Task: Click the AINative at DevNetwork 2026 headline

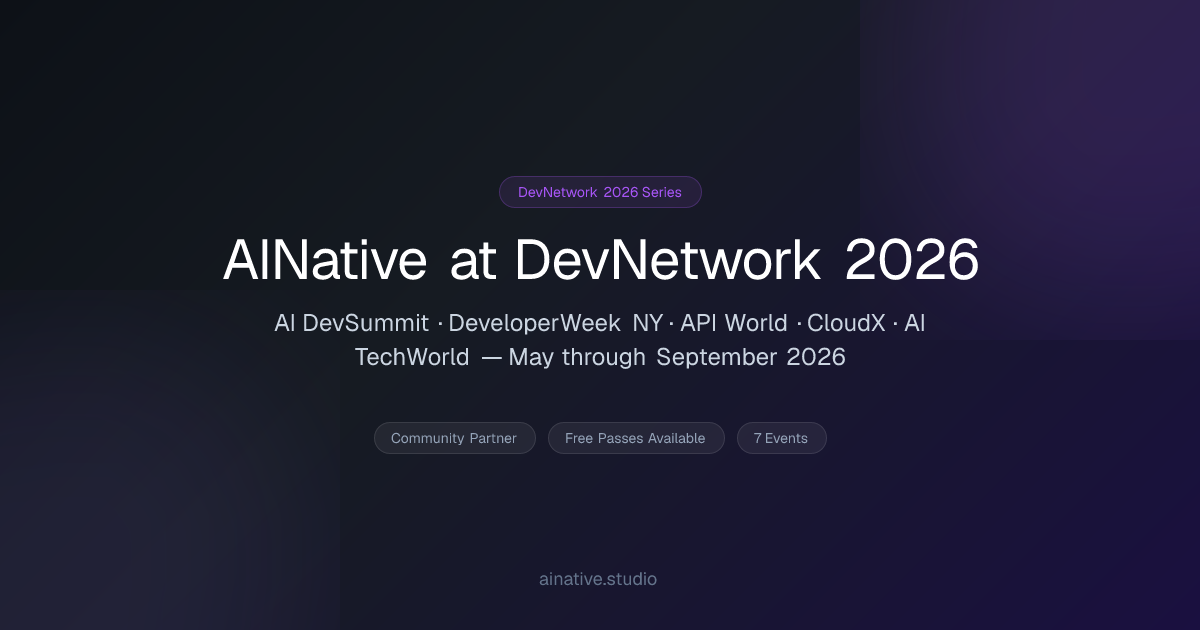Action: pyautogui.click(x=600, y=261)
